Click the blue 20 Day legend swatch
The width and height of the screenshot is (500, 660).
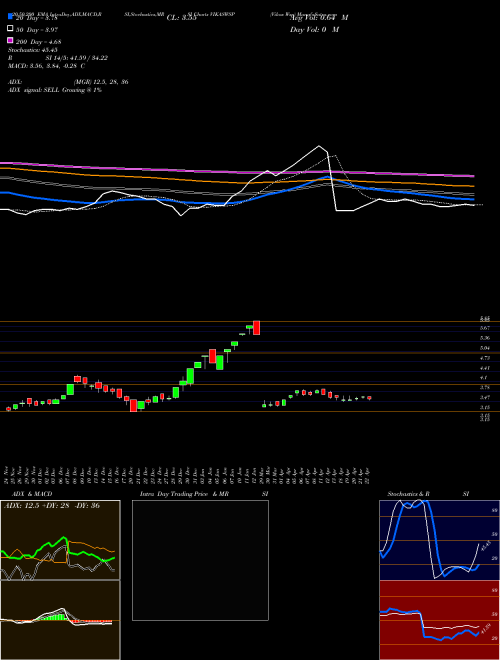10,17
